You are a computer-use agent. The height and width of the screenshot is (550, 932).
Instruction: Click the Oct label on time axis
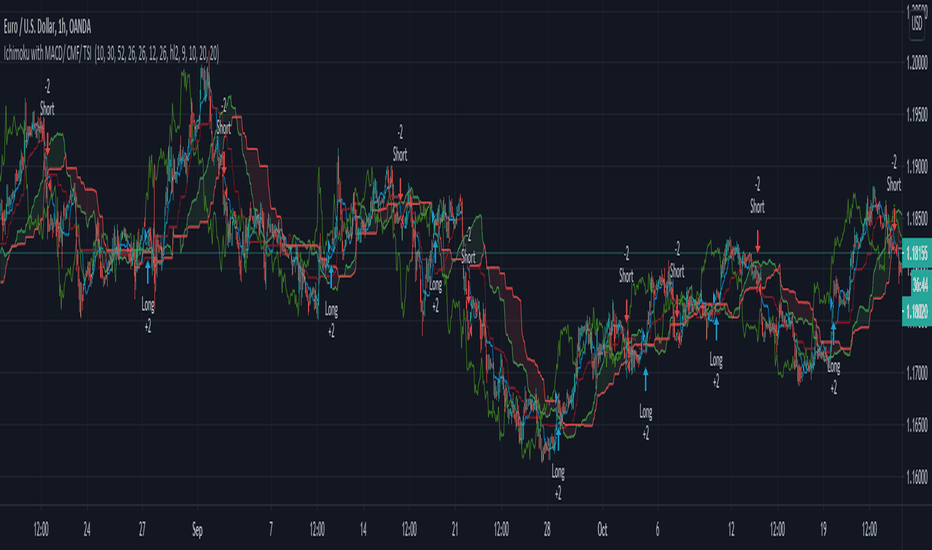[602, 529]
